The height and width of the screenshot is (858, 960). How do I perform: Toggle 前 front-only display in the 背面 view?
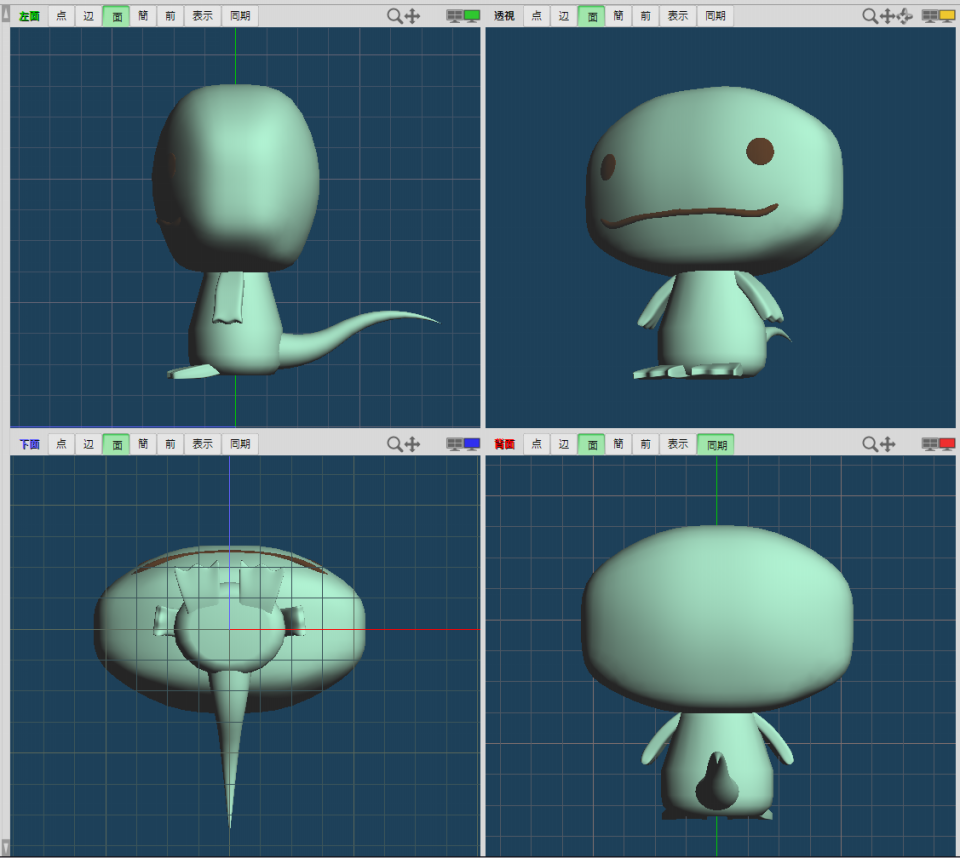click(x=645, y=444)
